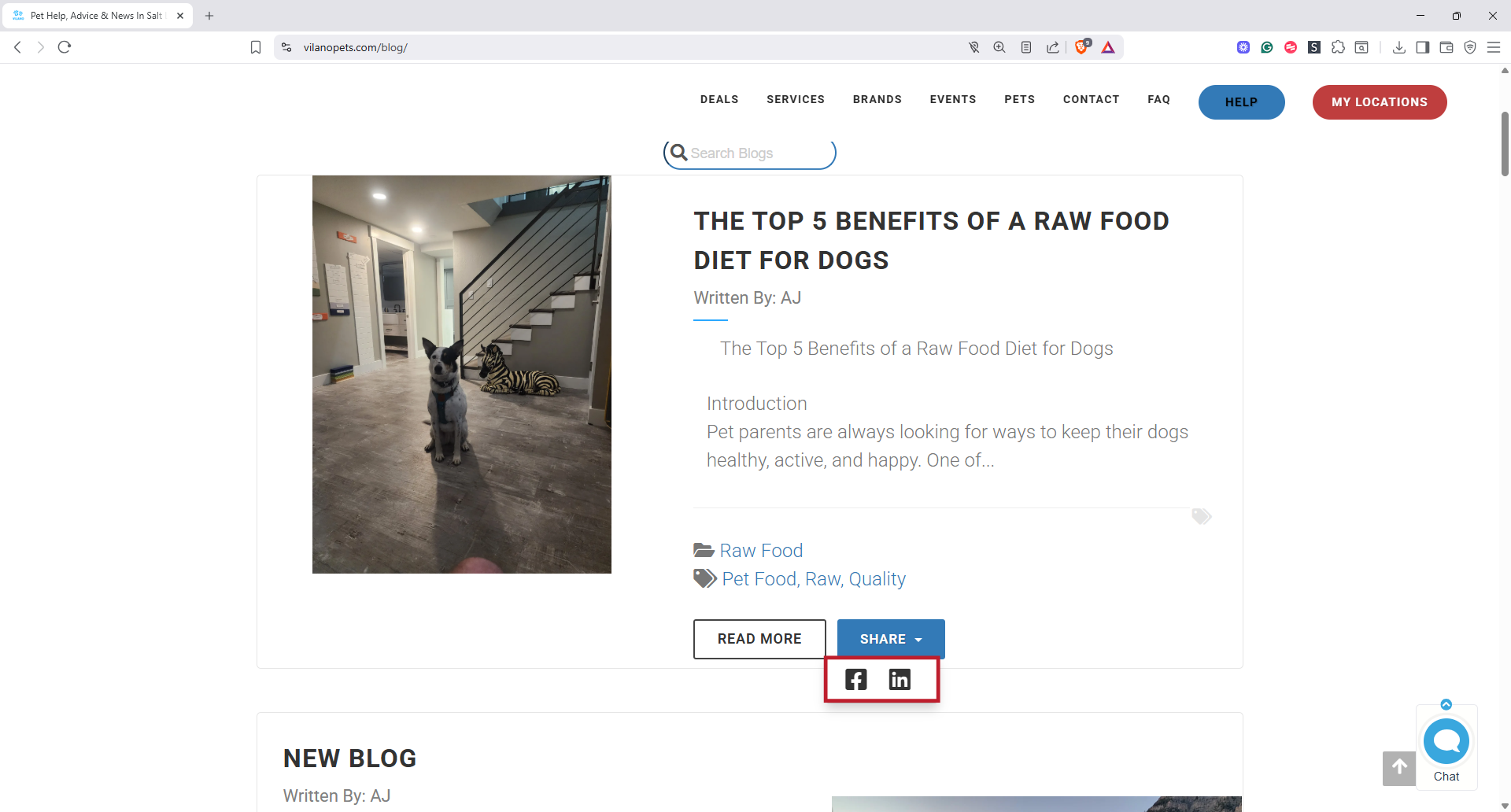1511x812 pixels.
Task: Open Brave Shields lion icon
Action: [1082, 47]
